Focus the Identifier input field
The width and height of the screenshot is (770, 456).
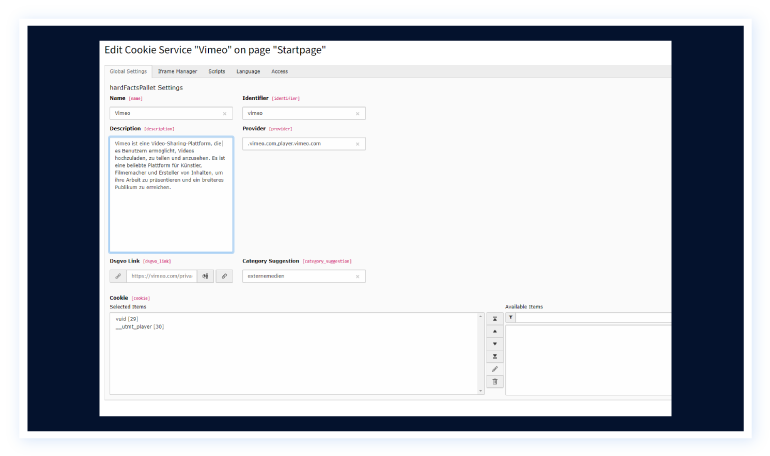(x=303, y=113)
